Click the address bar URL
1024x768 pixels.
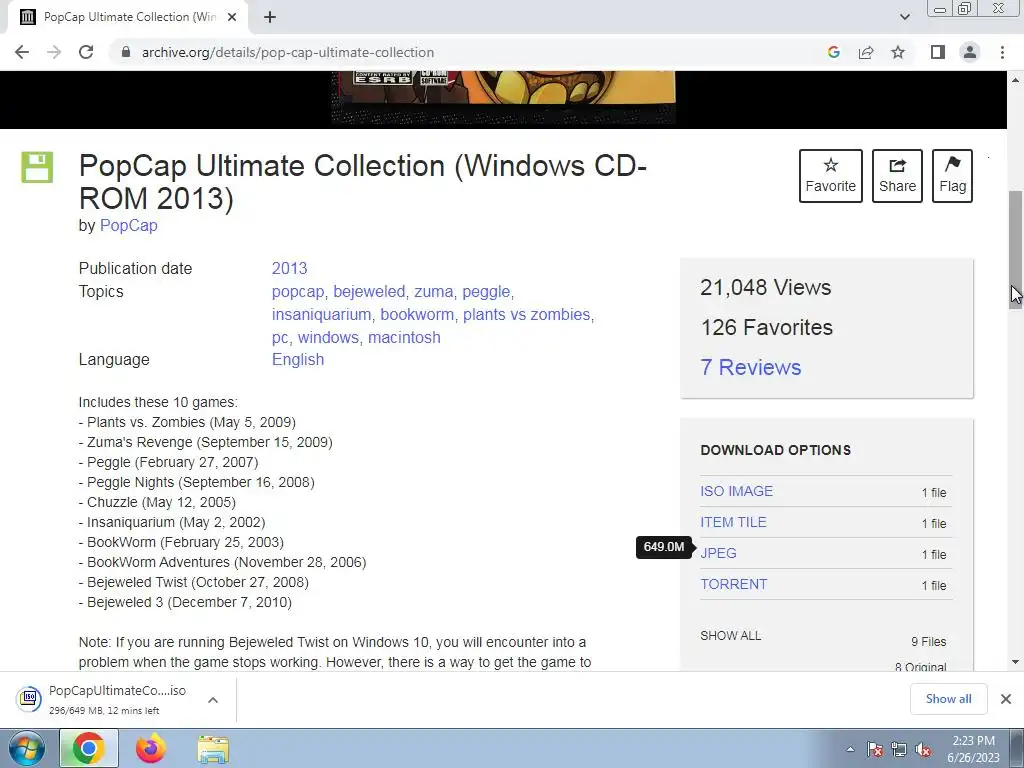(288, 52)
